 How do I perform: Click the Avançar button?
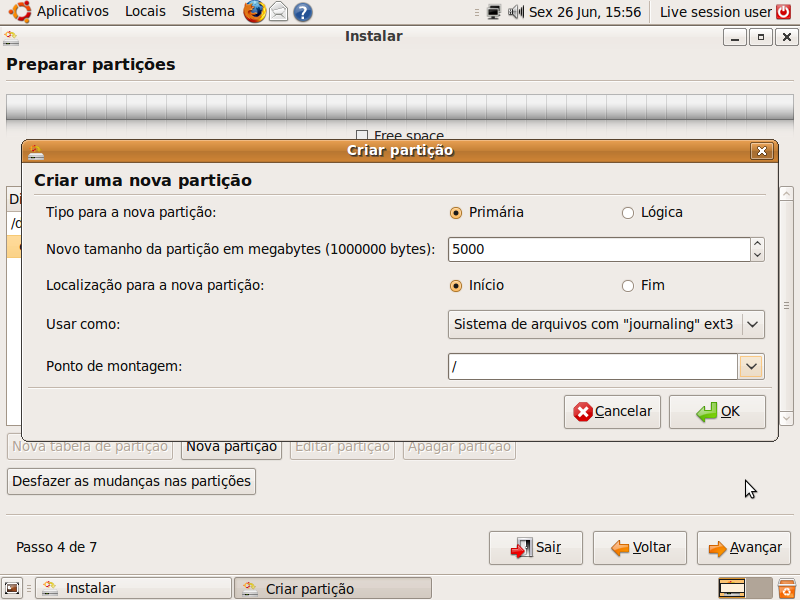point(743,547)
